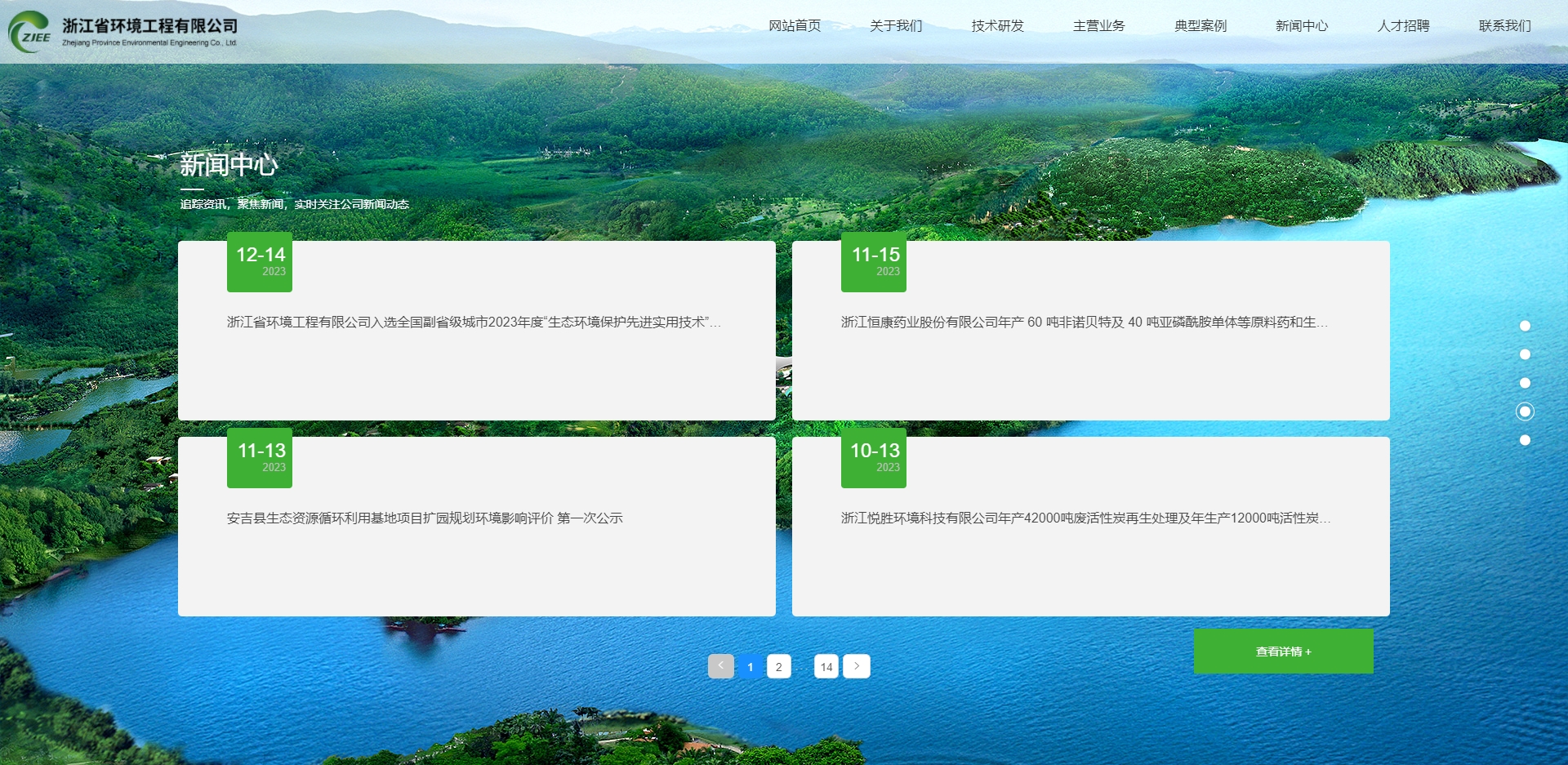Open 浙江悦胜环境科技 news headline
1568x765 pixels.
click(x=1085, y=518)
